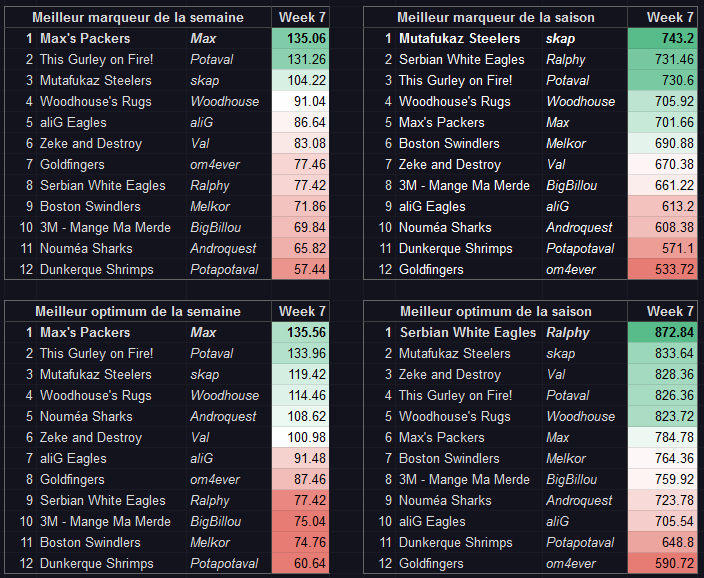
Task: Select the 135.56 weekly optimum cell
Action: pyautogui.click(x=300, y=332)
